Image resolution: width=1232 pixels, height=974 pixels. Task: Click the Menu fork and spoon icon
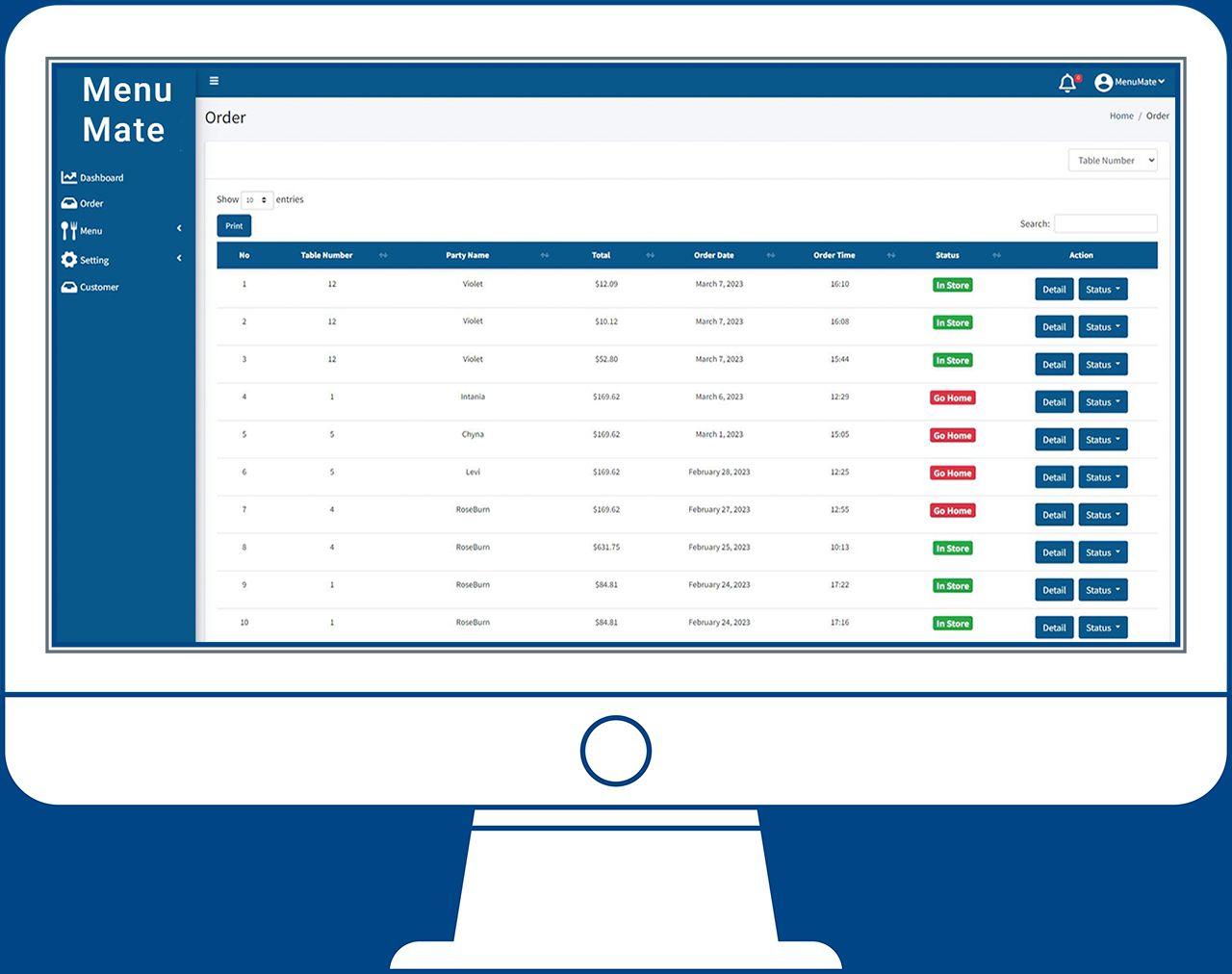tap(68, 230)
